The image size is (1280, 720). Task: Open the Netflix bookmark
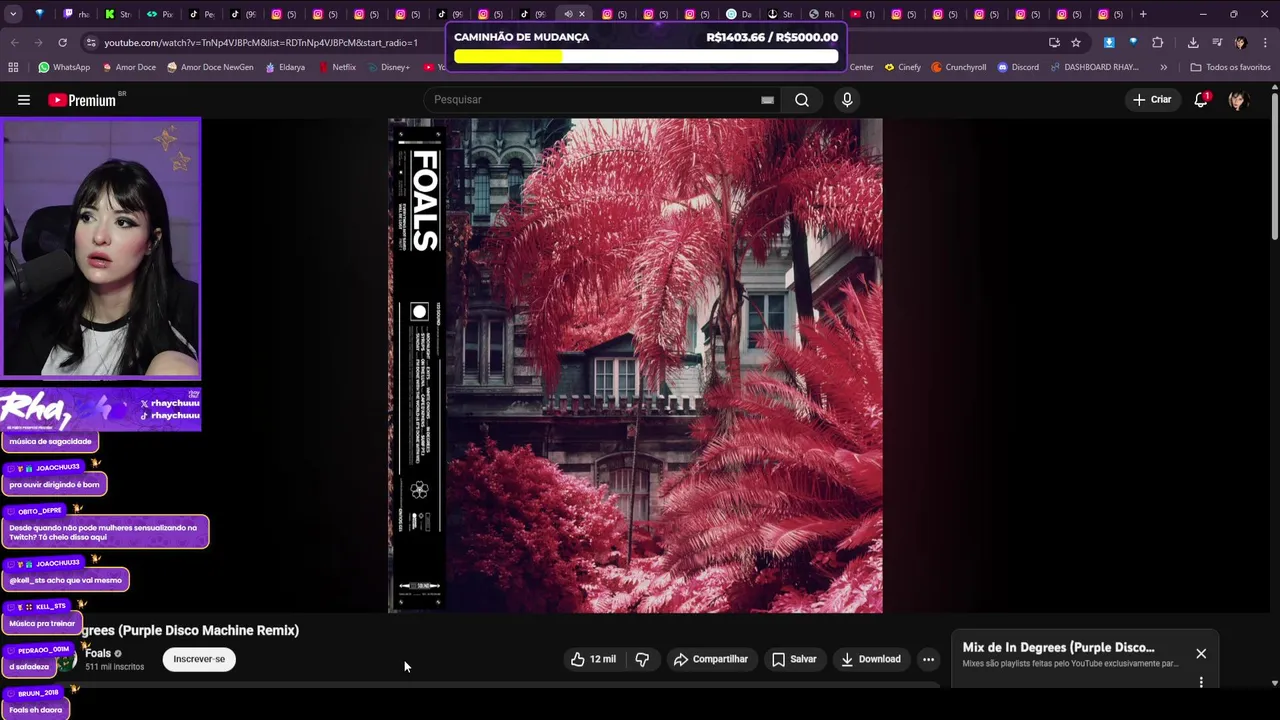point(337,67)
